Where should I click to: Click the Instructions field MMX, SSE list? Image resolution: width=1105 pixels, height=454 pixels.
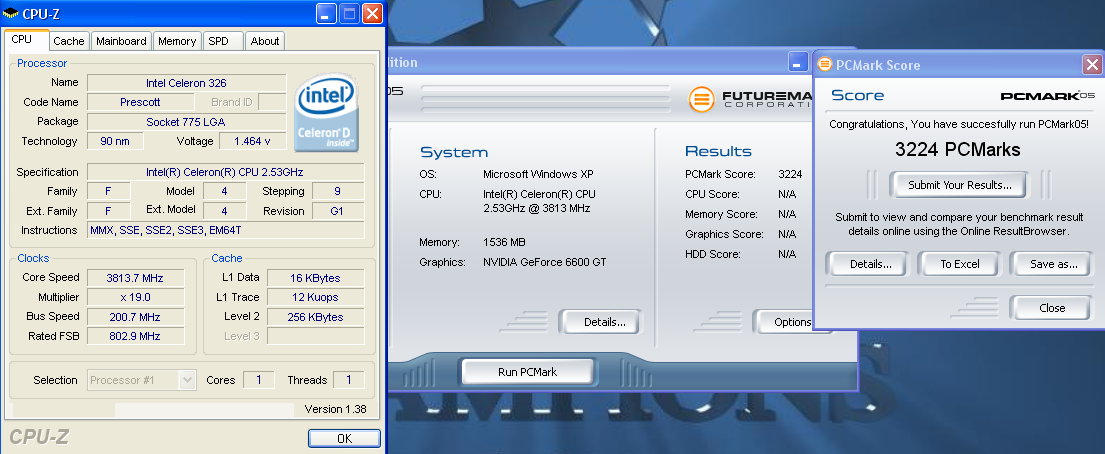coord(226,230)
